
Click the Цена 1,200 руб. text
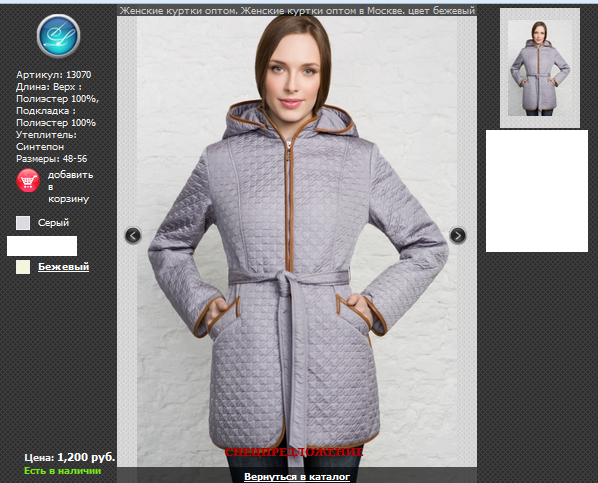click(x=69, y=457)
